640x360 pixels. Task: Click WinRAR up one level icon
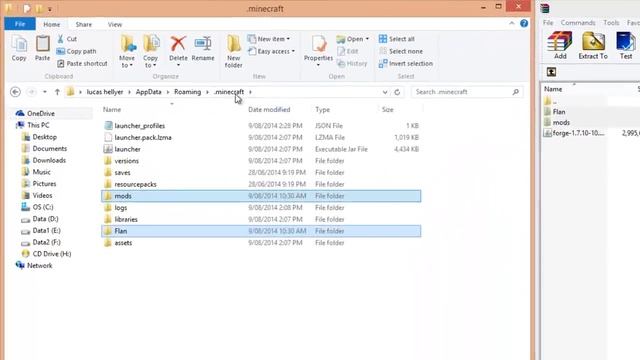(x=551, y=72)
